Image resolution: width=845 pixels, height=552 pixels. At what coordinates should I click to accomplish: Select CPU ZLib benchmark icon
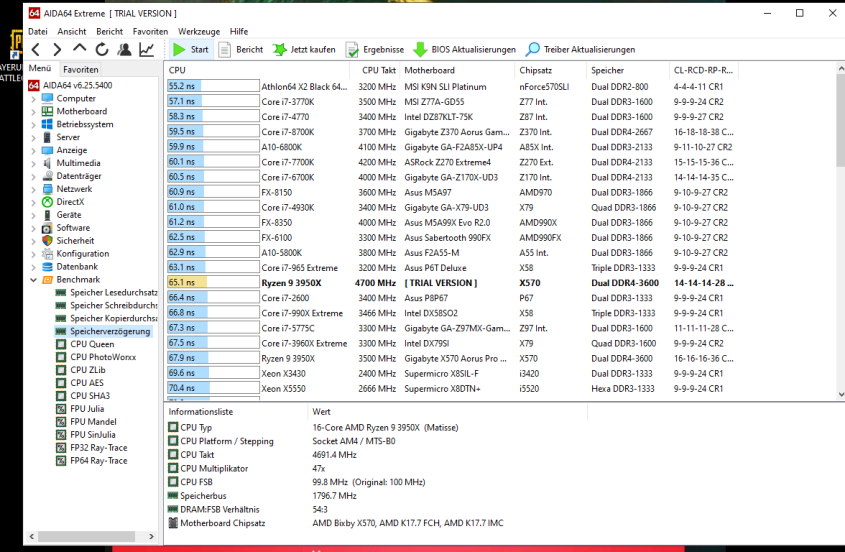pos(61,370)
